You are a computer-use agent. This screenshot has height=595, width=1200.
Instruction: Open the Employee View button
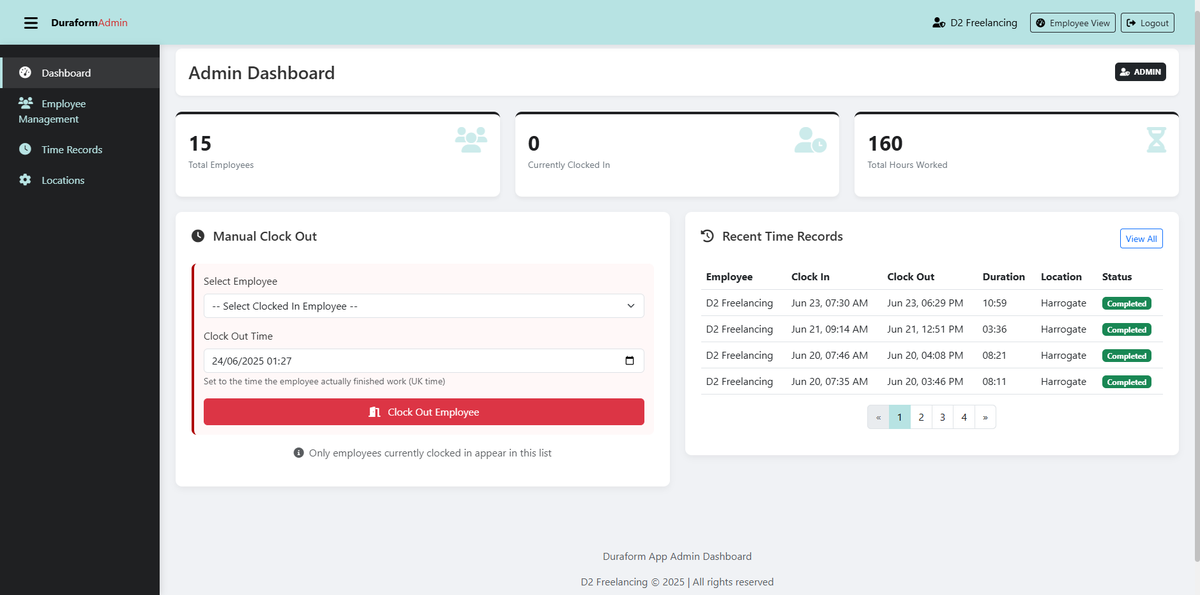(x=1072, y=23)
